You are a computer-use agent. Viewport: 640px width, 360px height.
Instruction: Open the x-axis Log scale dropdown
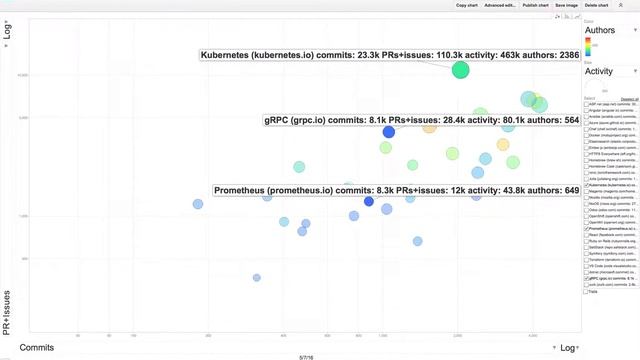(x=570, y=348)
